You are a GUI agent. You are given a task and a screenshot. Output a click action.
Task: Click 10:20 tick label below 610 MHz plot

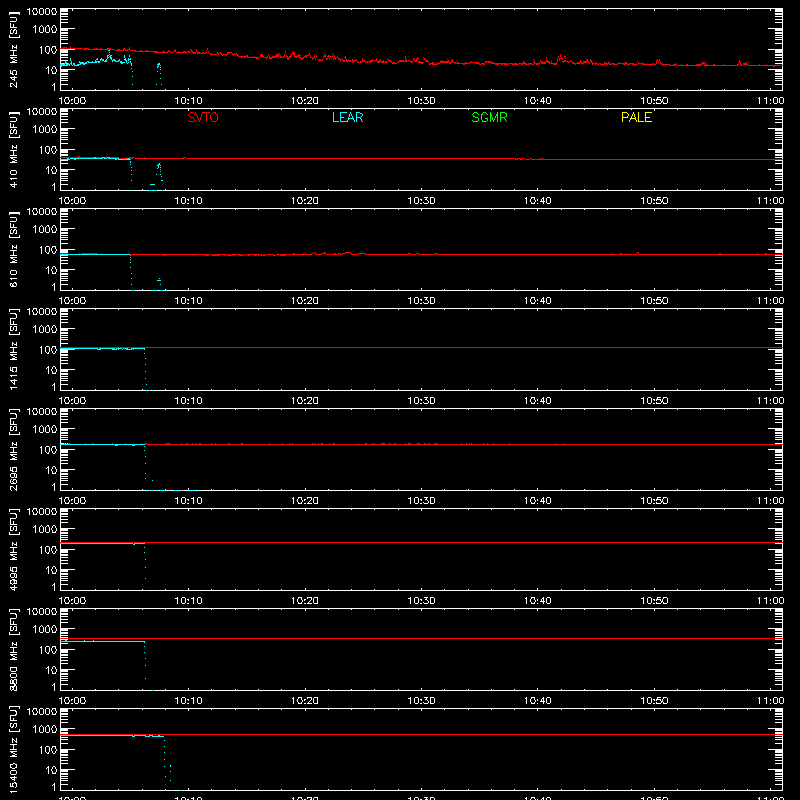pos(305,301)
